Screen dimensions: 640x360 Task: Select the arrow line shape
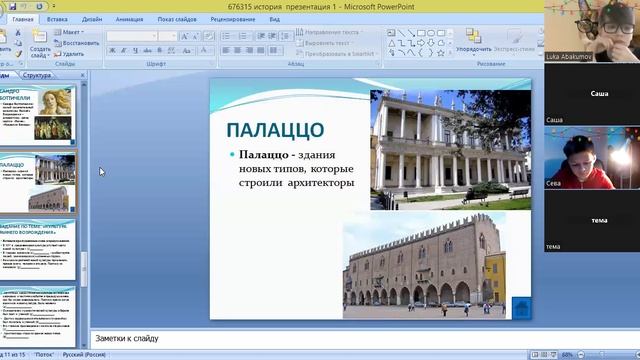click(x=411, y=33)
